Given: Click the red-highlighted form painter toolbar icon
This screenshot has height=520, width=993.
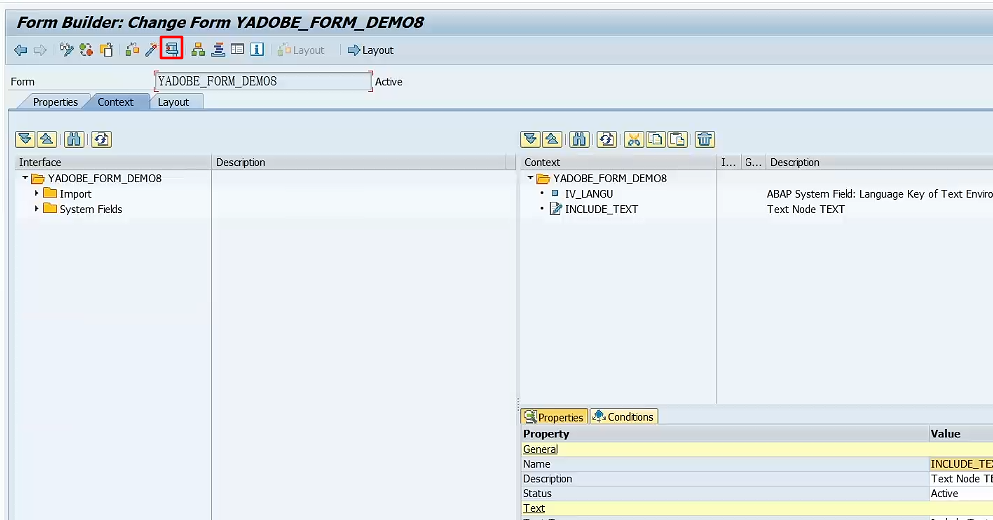Looking at the screenshot, I should point(171,49).
